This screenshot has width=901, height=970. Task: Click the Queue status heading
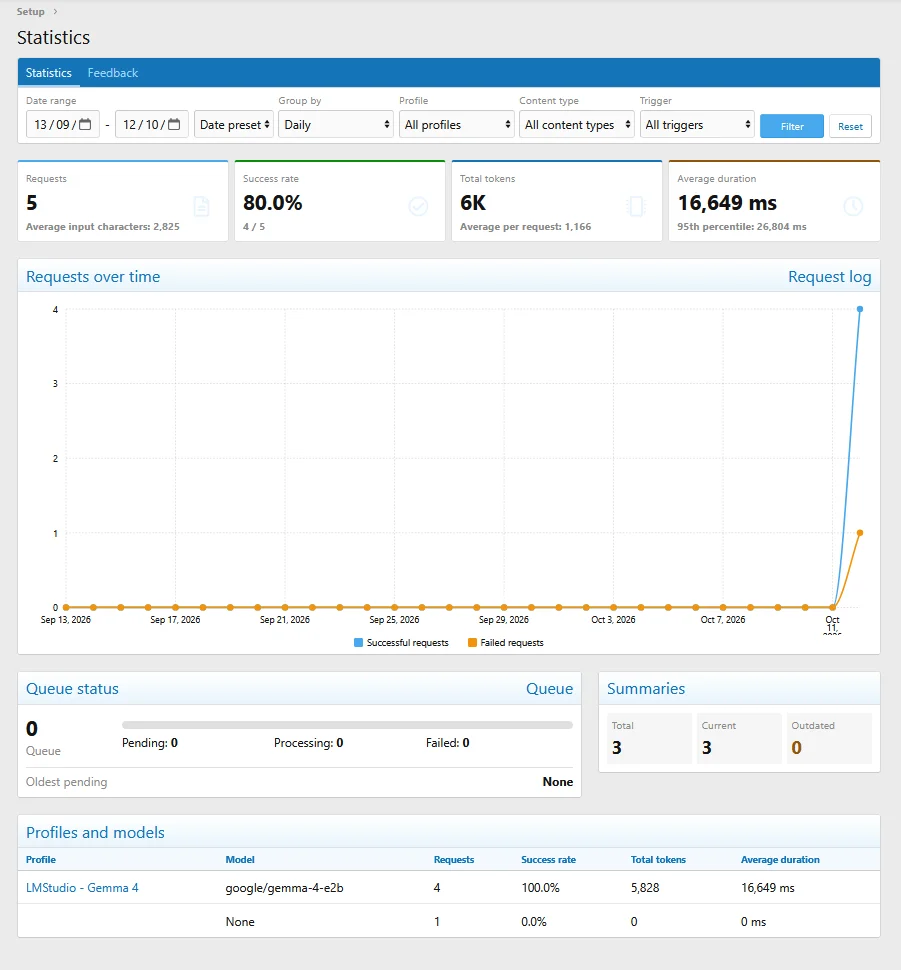coord(72,689)
